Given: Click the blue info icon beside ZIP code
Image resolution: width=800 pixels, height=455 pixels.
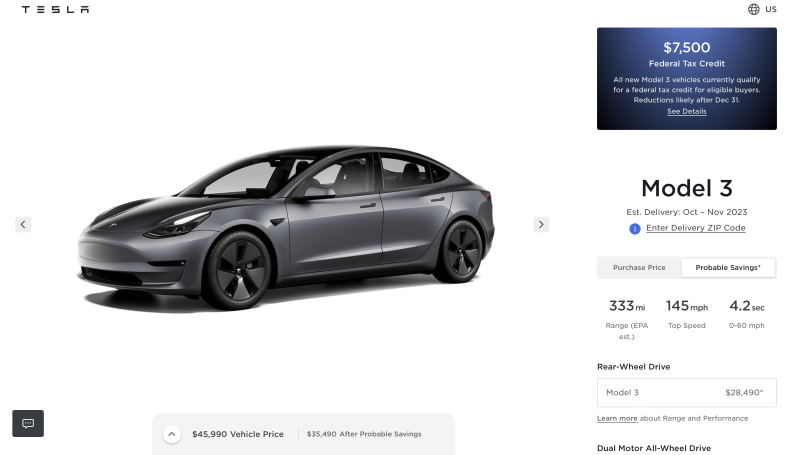Looking at the screenshot, I should (635, 229).
